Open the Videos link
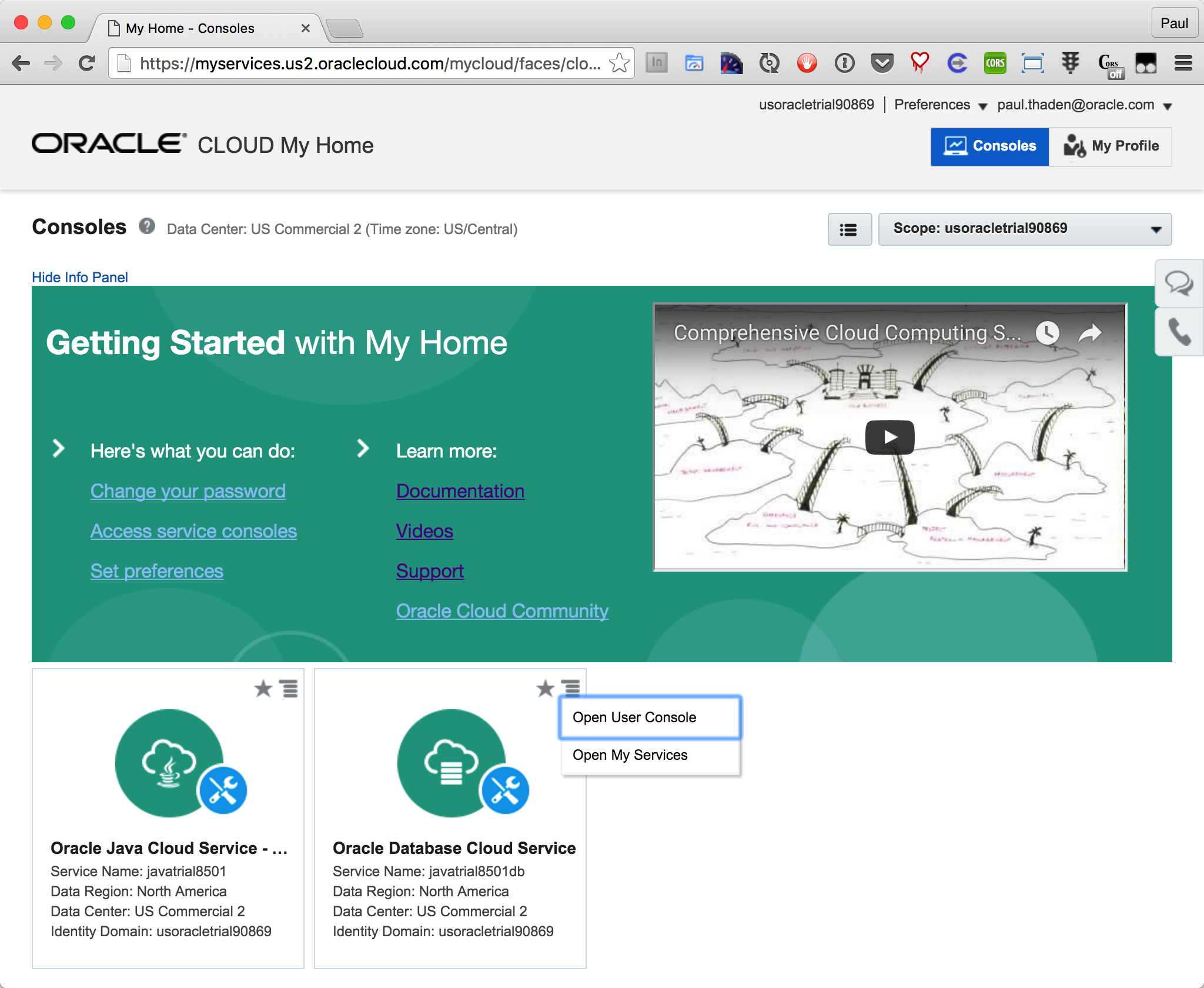1204x988 pixels. tap(424, 530)
